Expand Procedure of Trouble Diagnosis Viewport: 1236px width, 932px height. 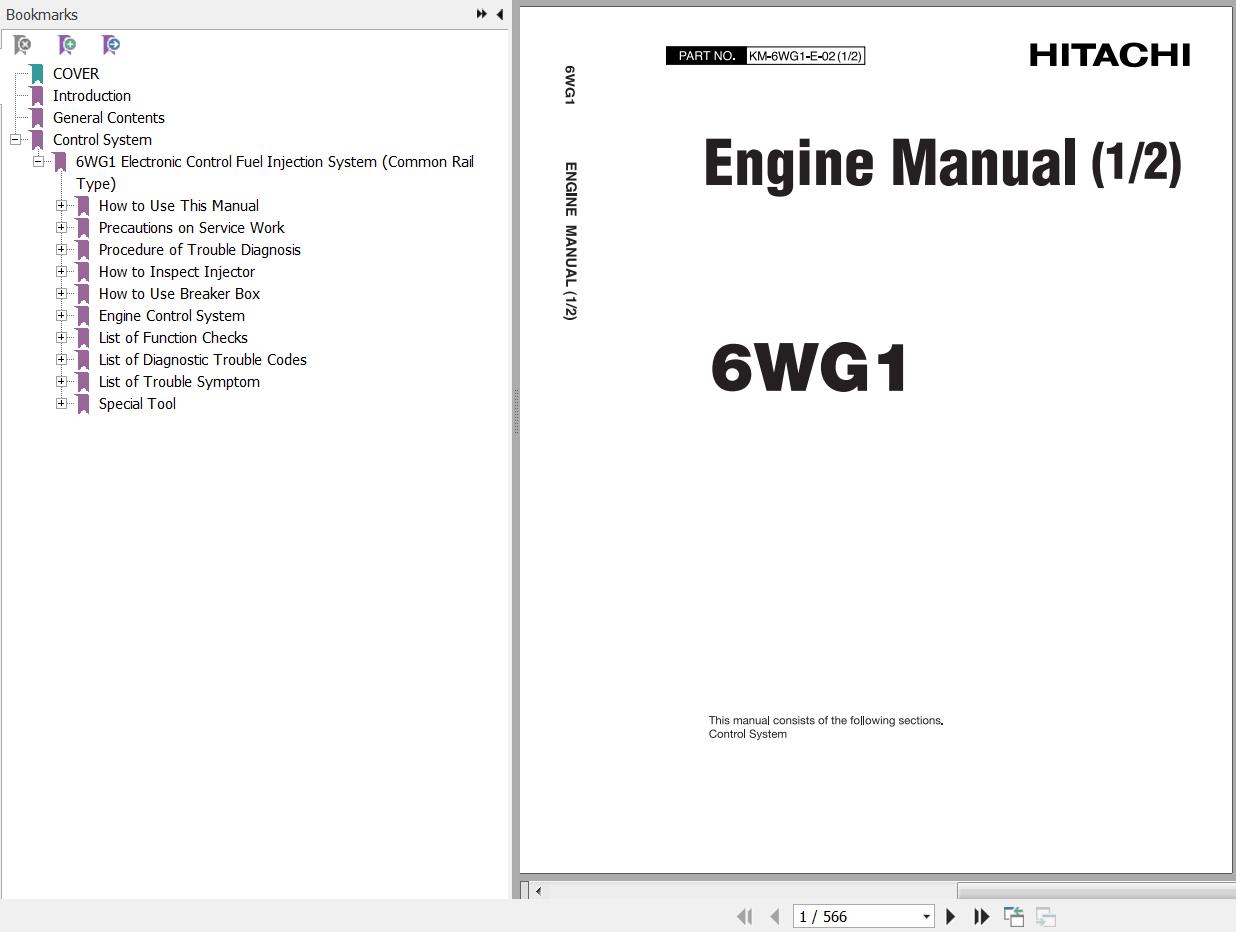[61, 250]
